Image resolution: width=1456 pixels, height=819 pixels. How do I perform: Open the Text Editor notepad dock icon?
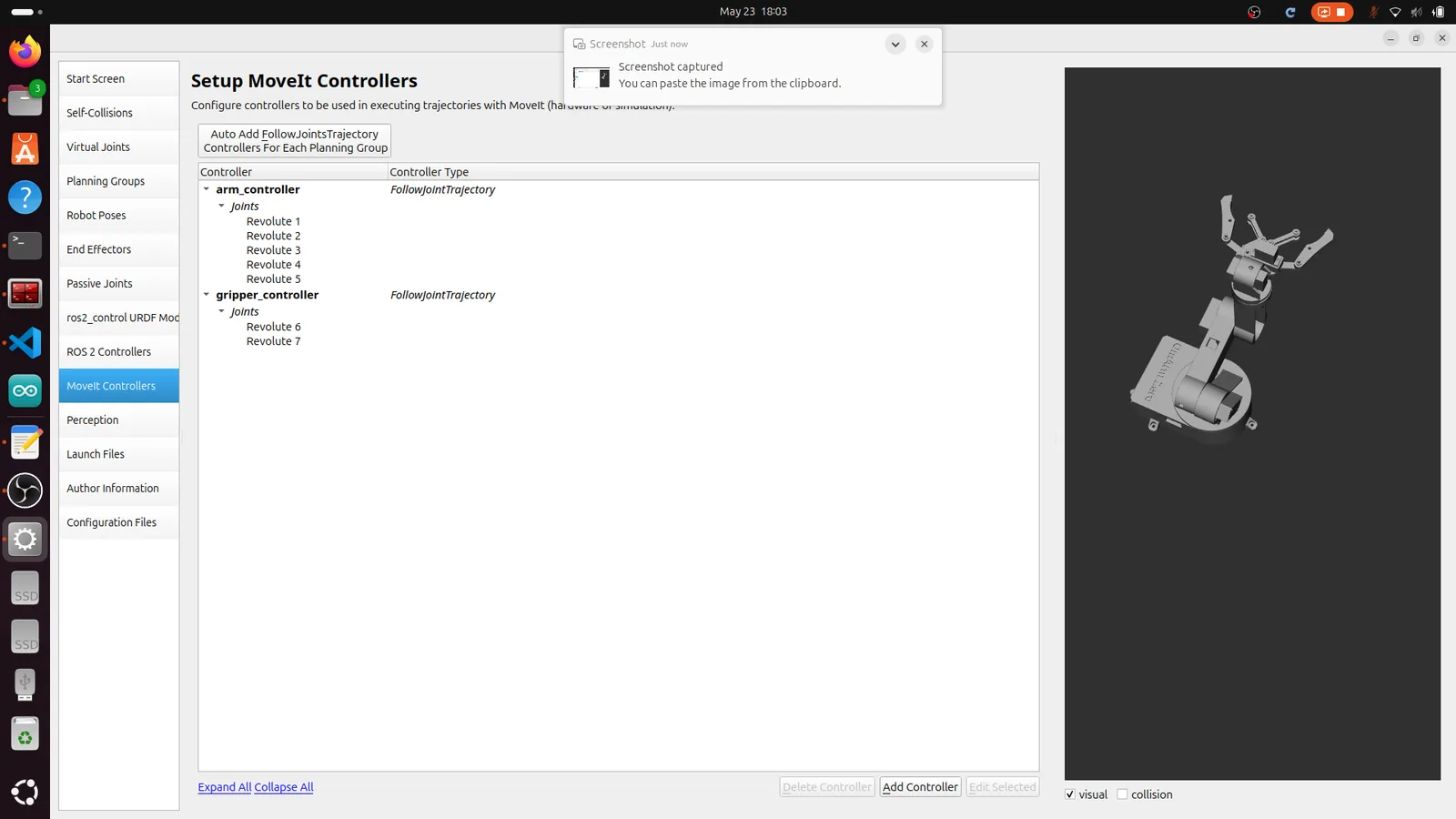[25, 442]
